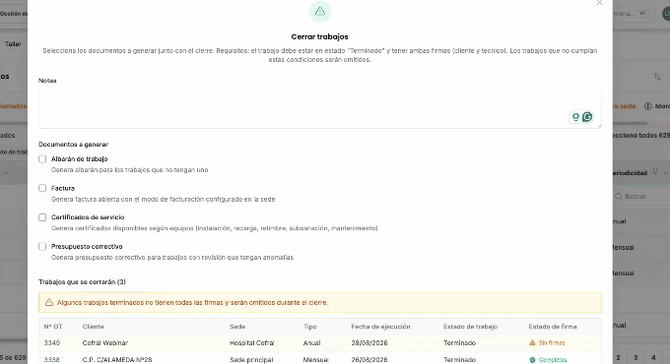Click the magnifier icon in Buscar field
This screenshot has width=670, height=364.
618,197
